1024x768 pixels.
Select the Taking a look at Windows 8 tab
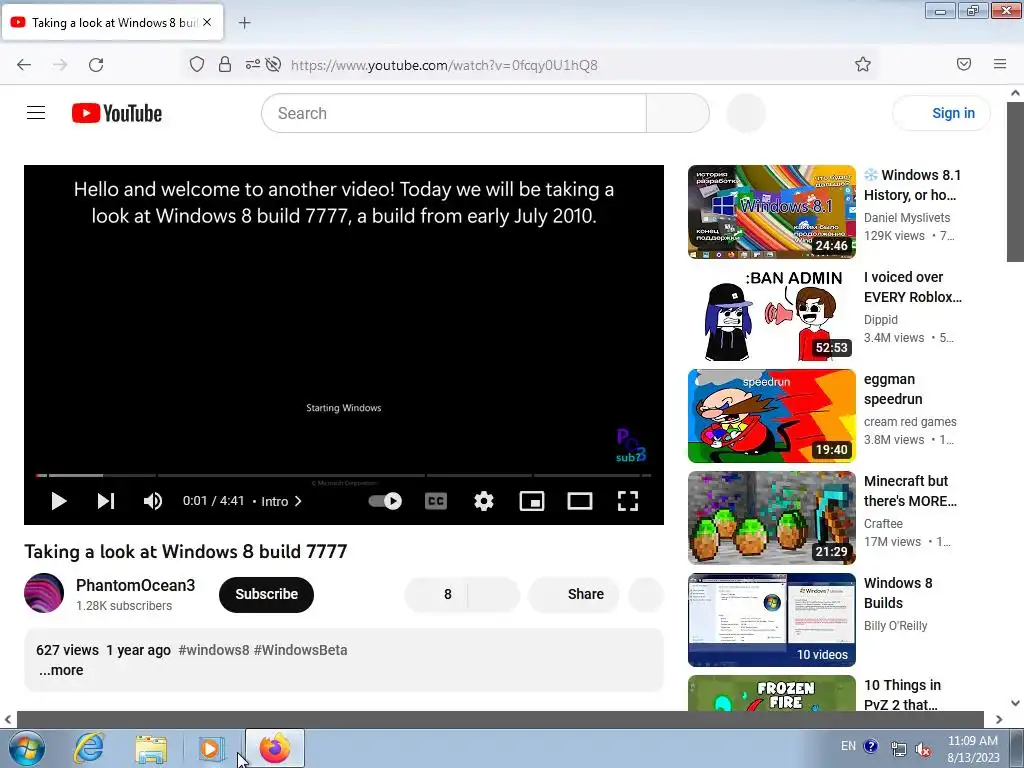pos(113,22)
